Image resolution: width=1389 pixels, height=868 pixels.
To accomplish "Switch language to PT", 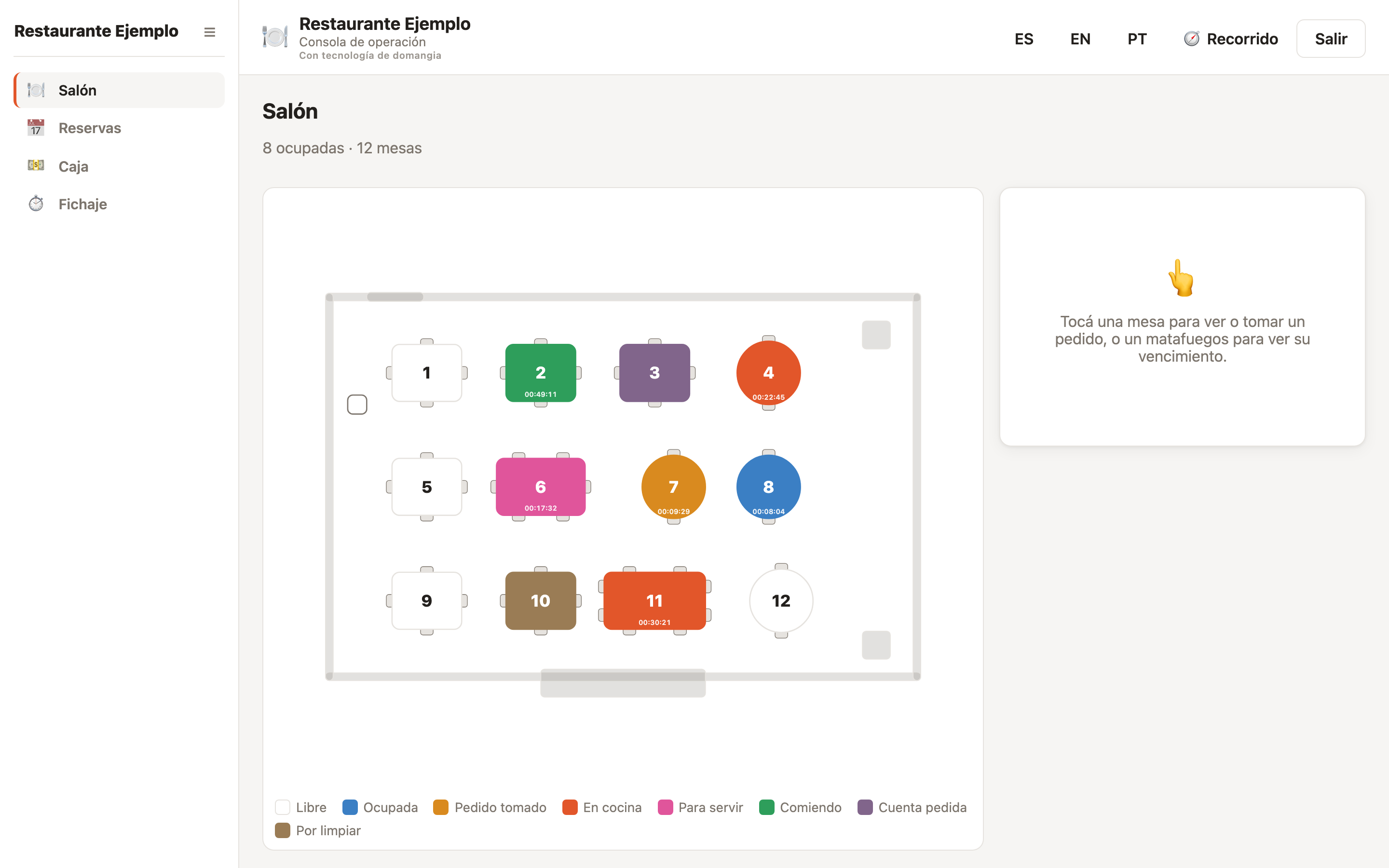I will point(1136,39).
